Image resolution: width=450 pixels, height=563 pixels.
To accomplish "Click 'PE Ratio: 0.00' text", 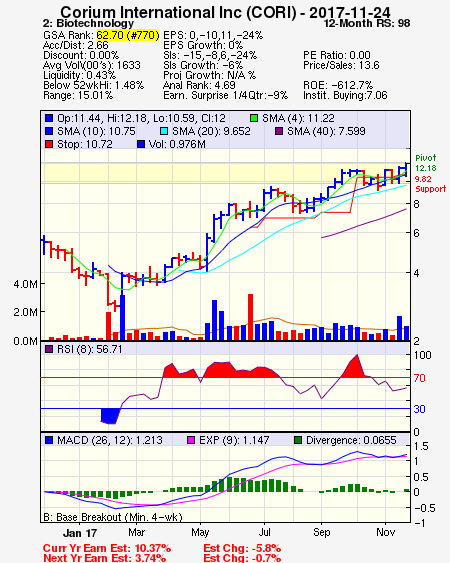I will click(x=337, y=55).
